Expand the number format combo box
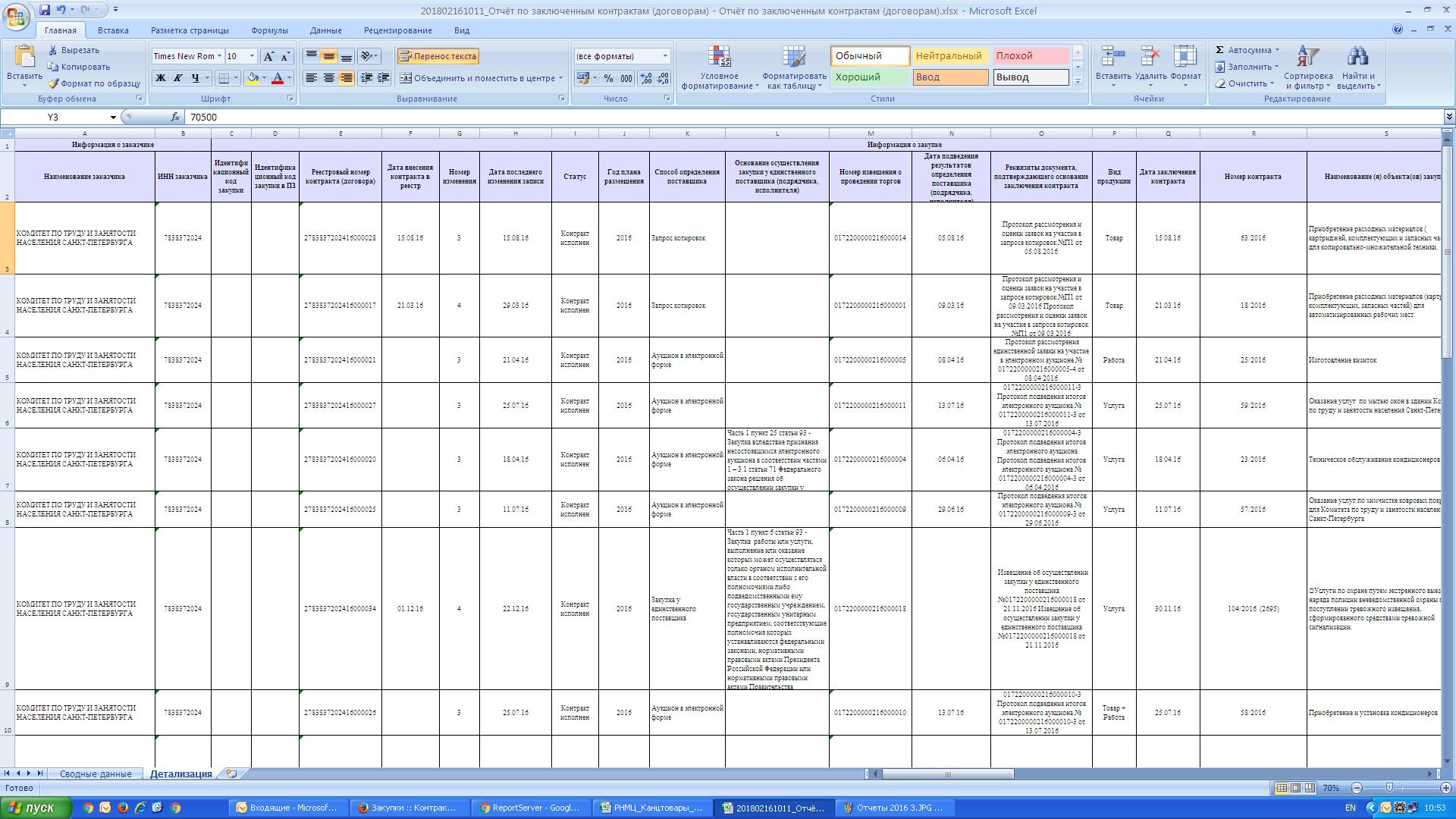 point(665,56)
